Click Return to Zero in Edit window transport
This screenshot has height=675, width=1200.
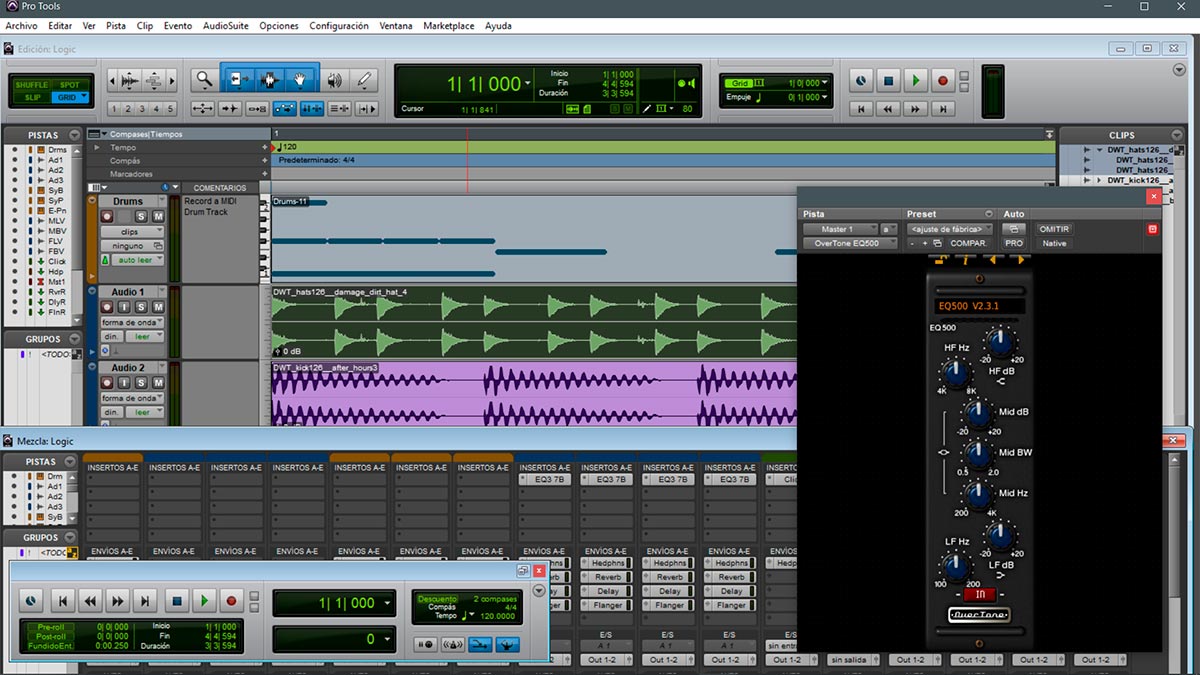(861, 108)
